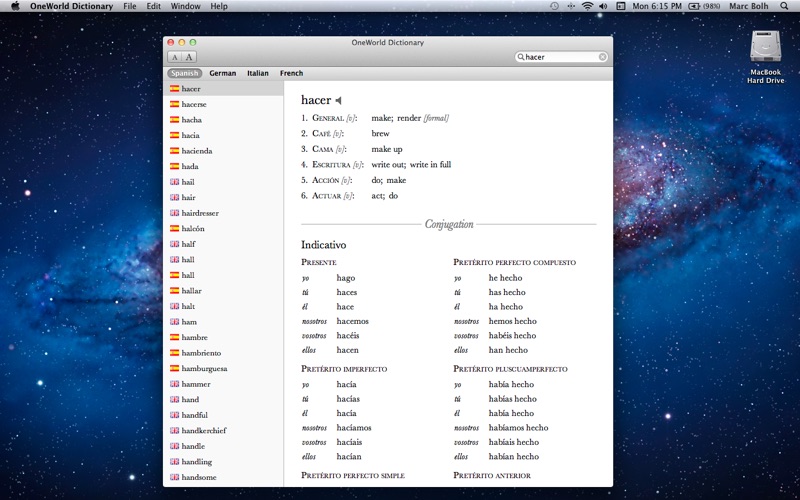
Task: Switch to the German tab
Action: (222, 73)
